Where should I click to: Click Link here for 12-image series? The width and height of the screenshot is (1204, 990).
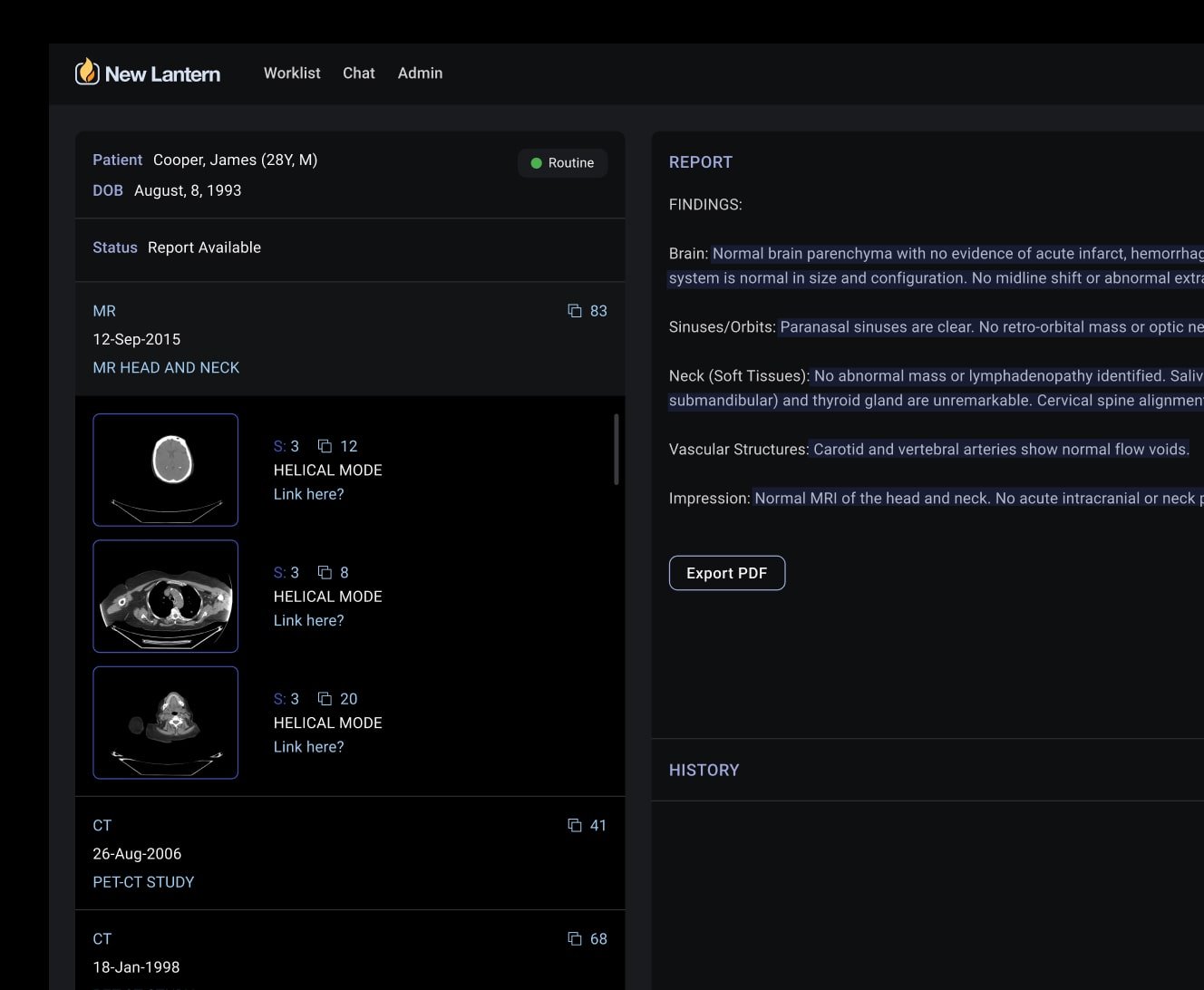(x=308, y=494)
